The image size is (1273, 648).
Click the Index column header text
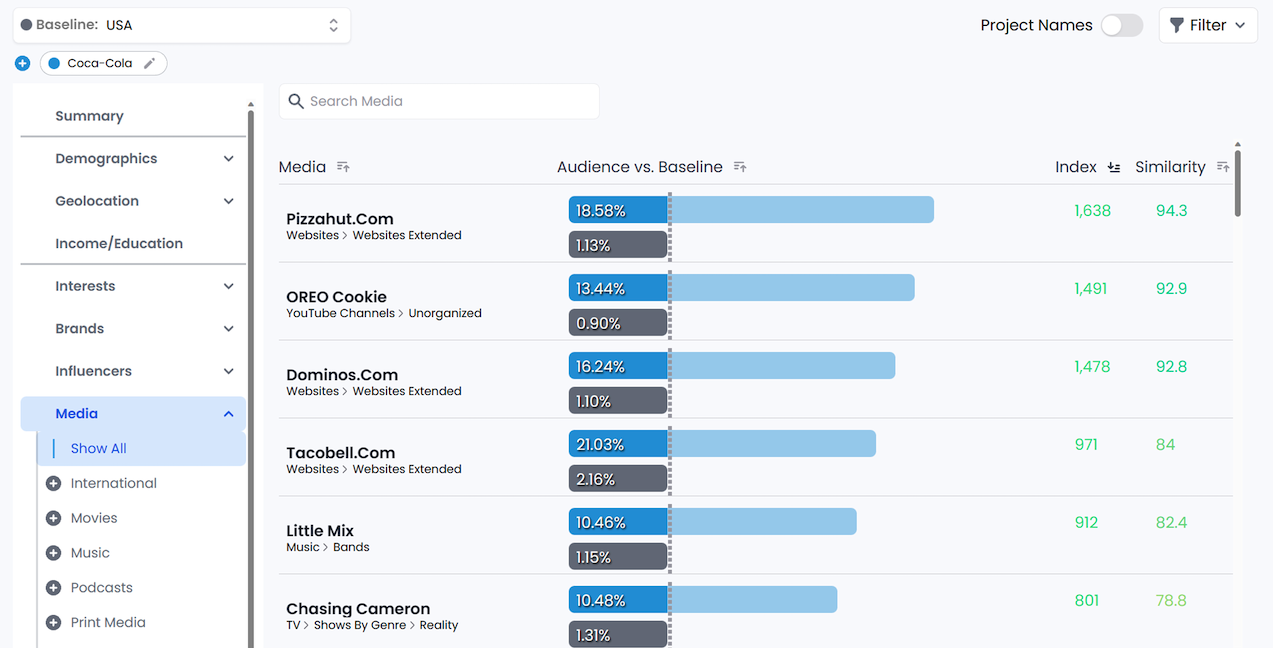pyautogui.click(x=1076, y=167)
